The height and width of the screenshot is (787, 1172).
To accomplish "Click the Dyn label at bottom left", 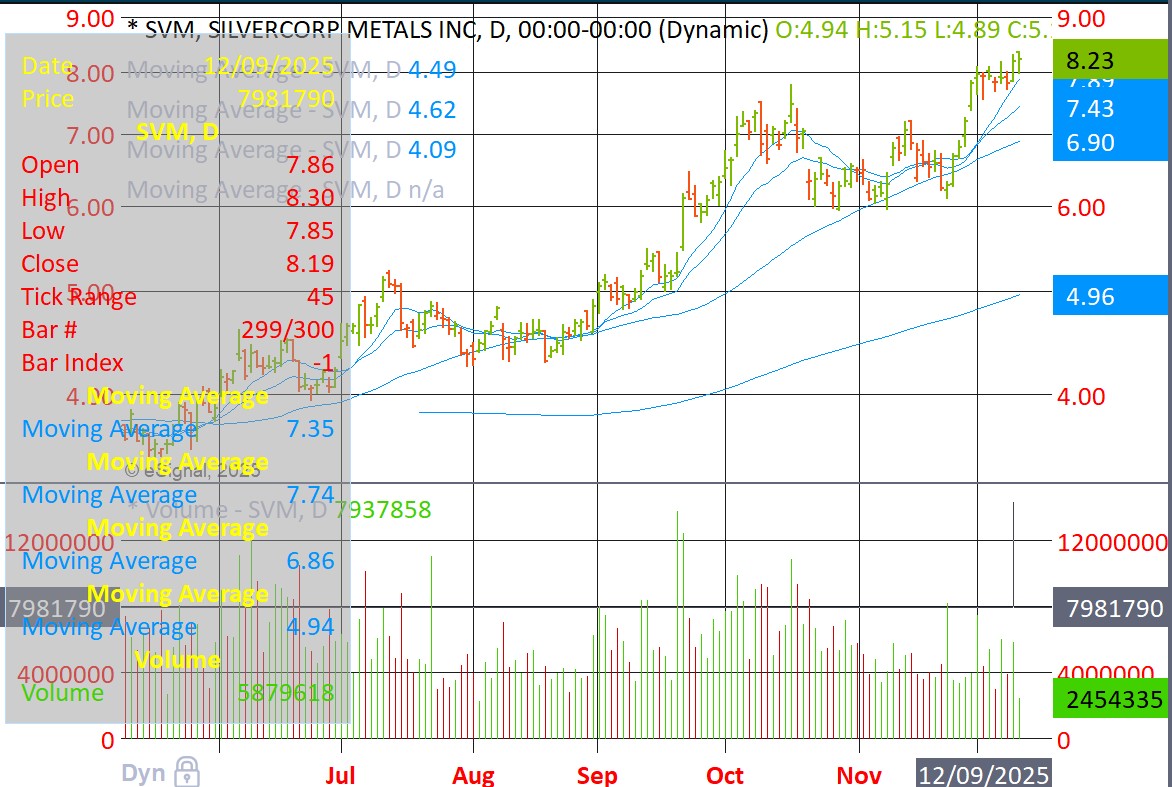I will point(144,772).
